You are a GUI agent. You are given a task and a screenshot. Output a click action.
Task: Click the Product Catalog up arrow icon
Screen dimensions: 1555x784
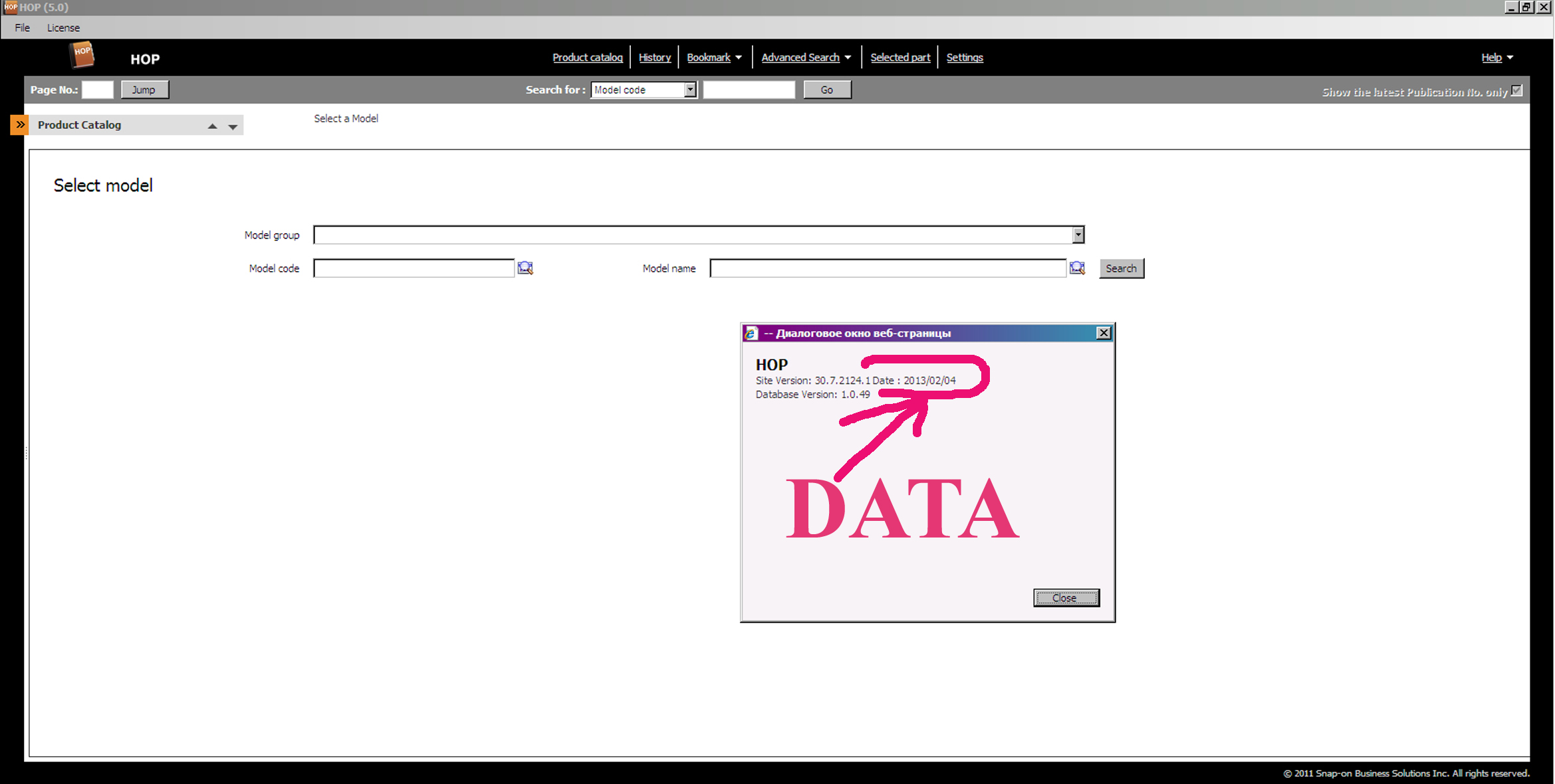[212, 126]
